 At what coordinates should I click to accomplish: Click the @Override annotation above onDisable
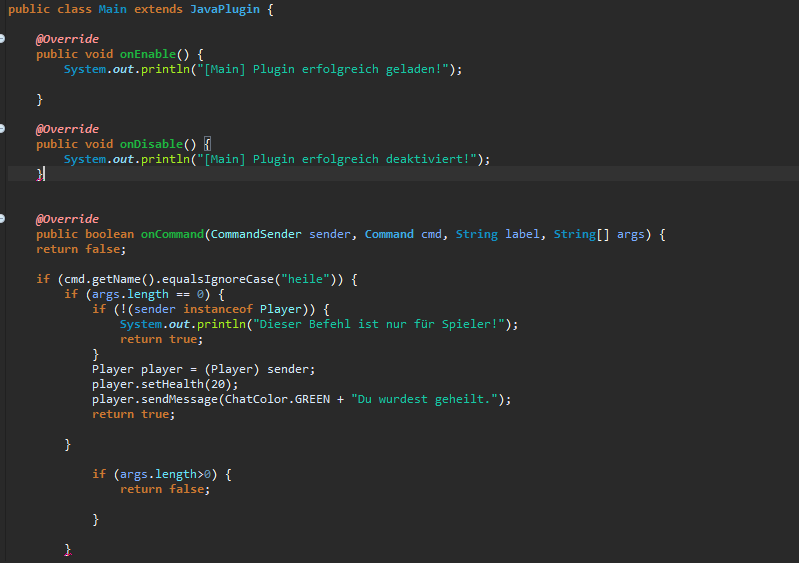67,129
